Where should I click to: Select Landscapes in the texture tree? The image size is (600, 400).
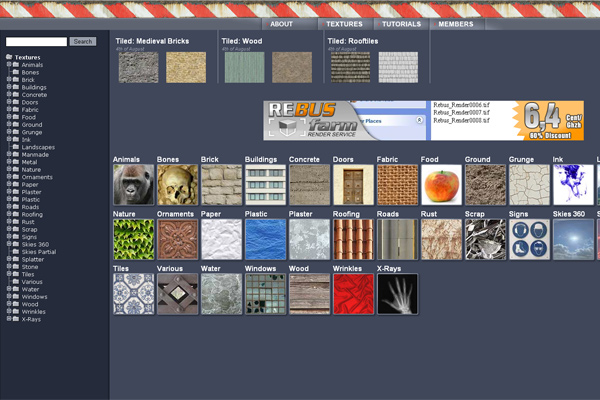pyautogui.click(x=38, y=147)
